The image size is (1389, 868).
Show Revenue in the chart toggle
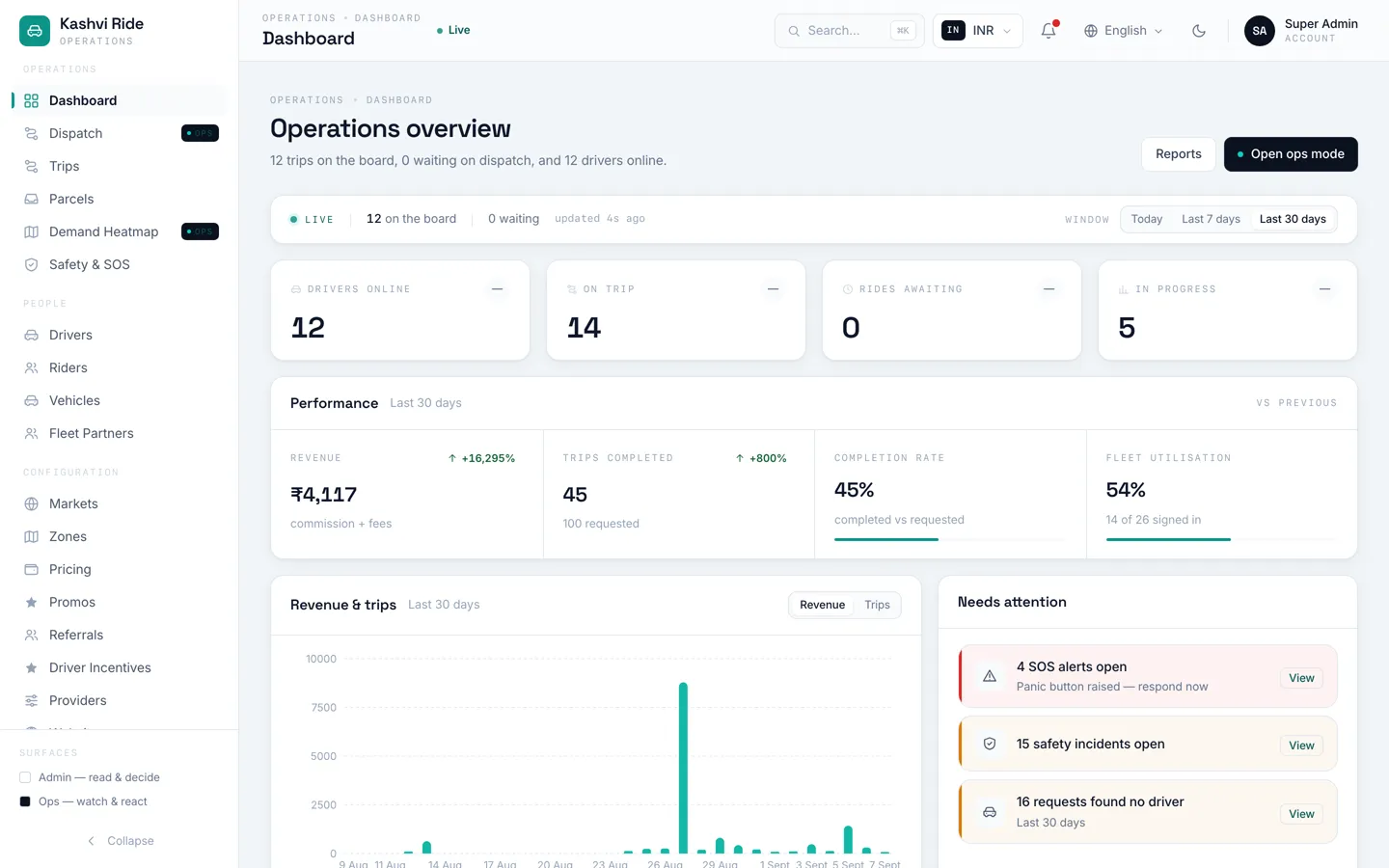point(822,605)
